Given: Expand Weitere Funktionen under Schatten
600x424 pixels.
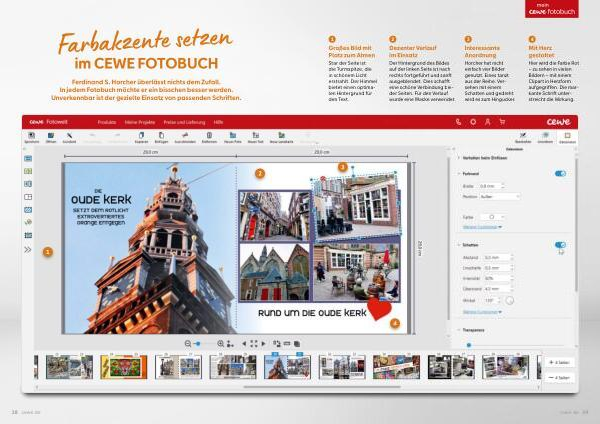Looking at the screenshot, I should (x=482, y=312).
